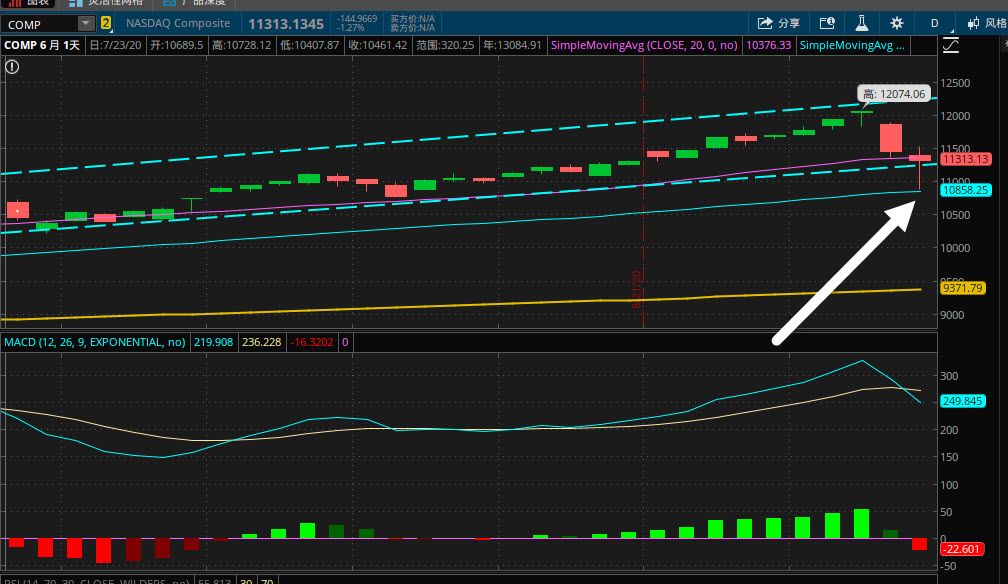Viewport: 1008px width, 584px height.
Task: Switch to the 产品深度 tab
Action: 194,3
